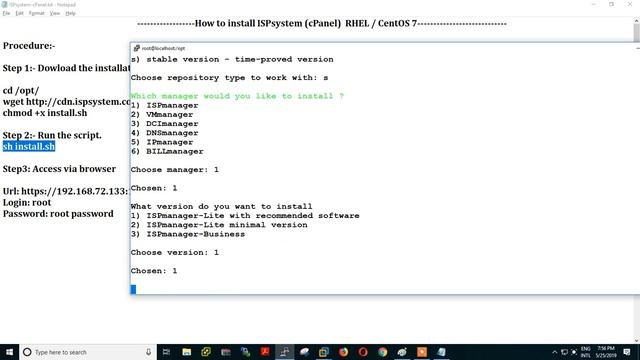Open Task View from the taskbar
The height and width of the screenshot is (360, 640).
tap(166, 352)
